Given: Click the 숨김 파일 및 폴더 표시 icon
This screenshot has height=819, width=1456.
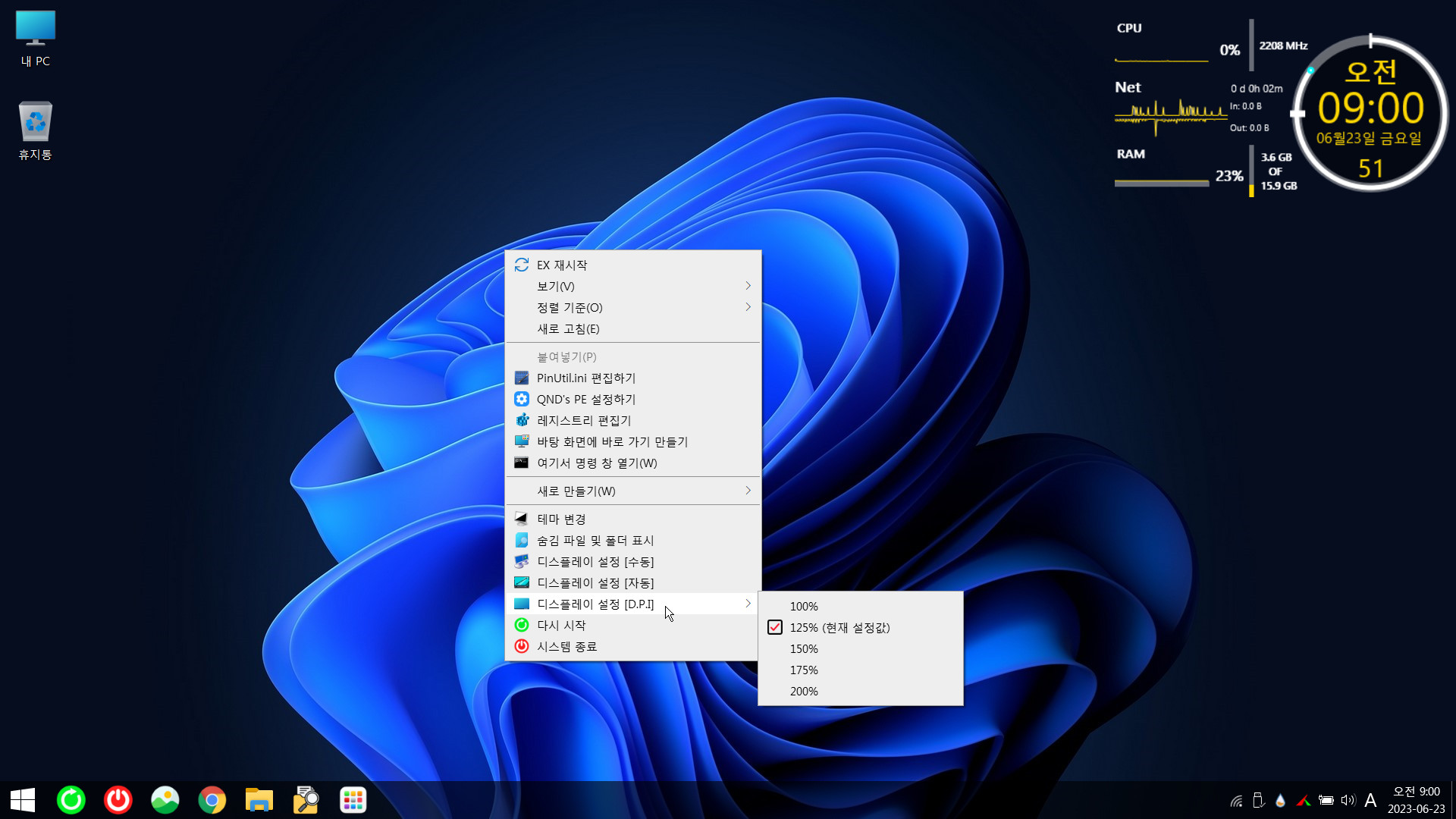Looking at the screenshot, I should pos(522,540).
